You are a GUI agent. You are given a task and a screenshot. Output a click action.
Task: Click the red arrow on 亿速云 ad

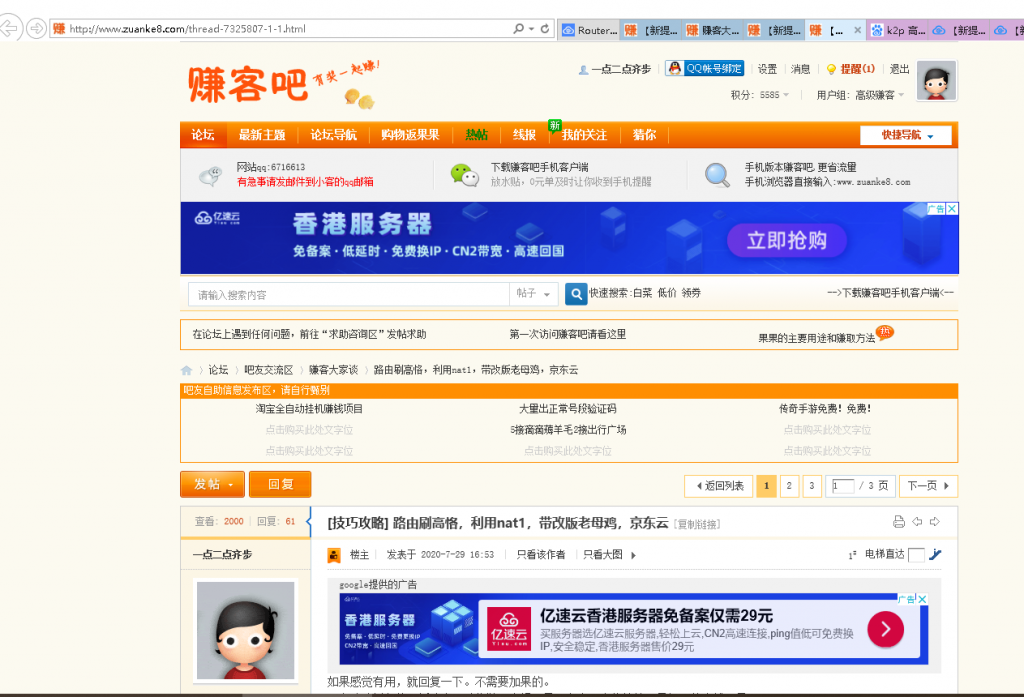pos(886,629)
